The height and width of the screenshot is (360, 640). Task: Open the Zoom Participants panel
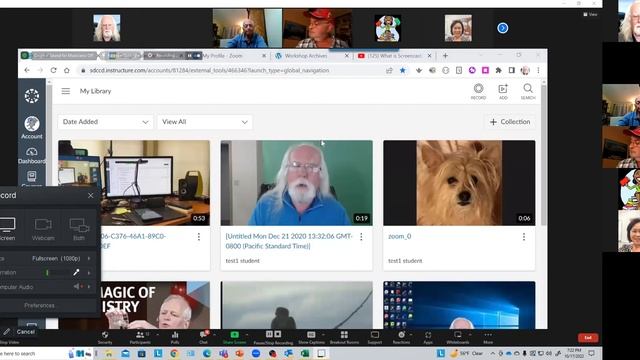[x=140, y=338]
